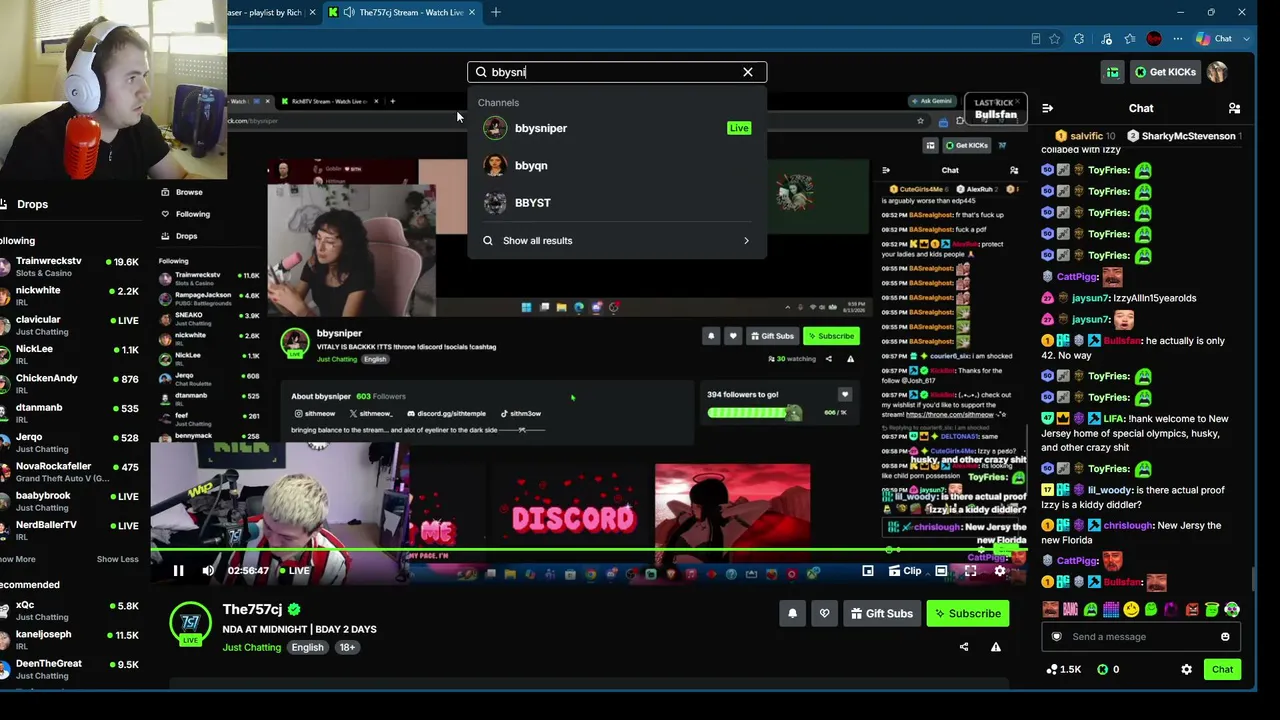Open the chat users list icon
Image resolution: width=1280 pixels, height=720 pixels.
1234,108
